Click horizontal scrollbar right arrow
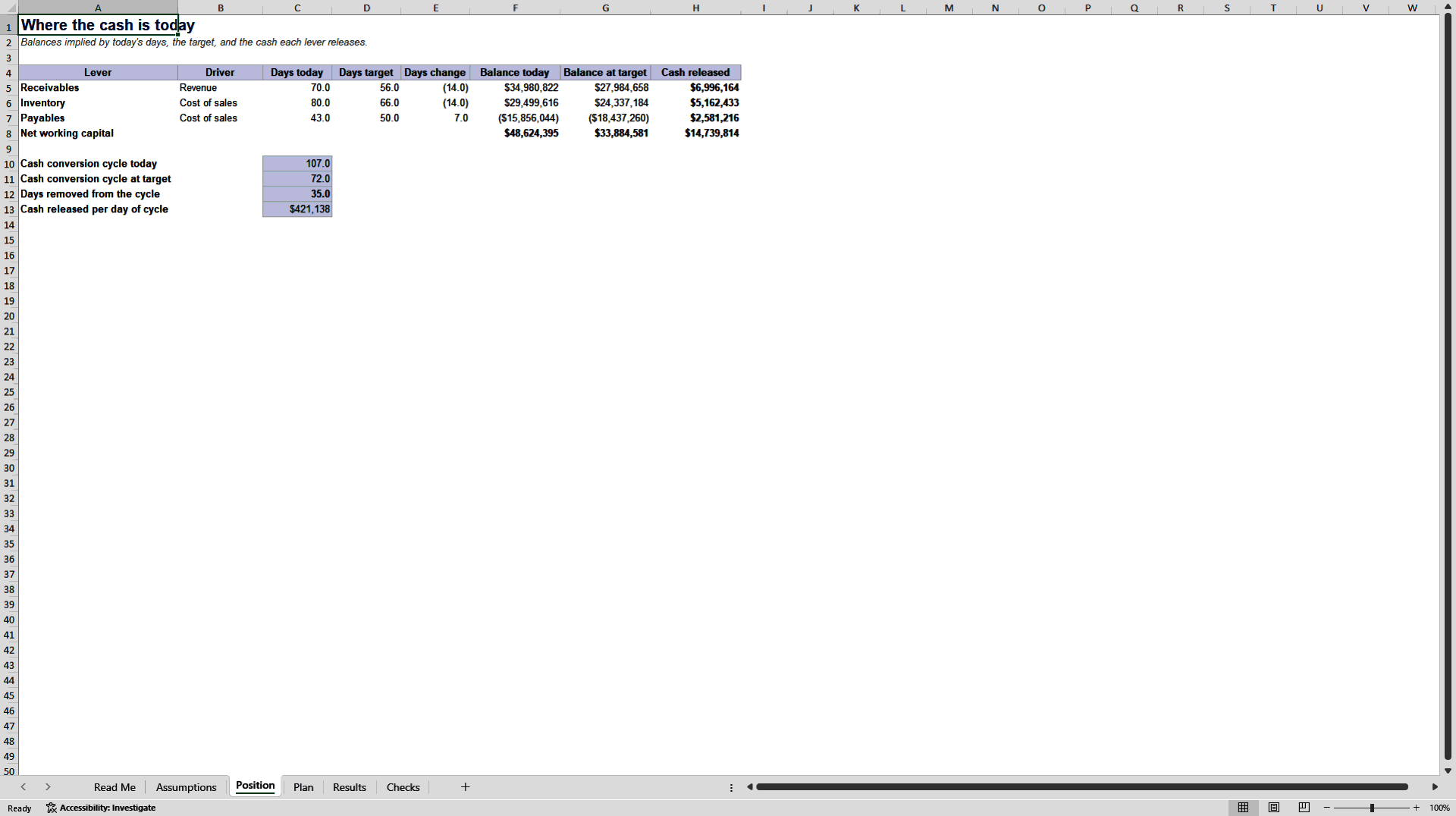1456x816 pixels. 1435,787
